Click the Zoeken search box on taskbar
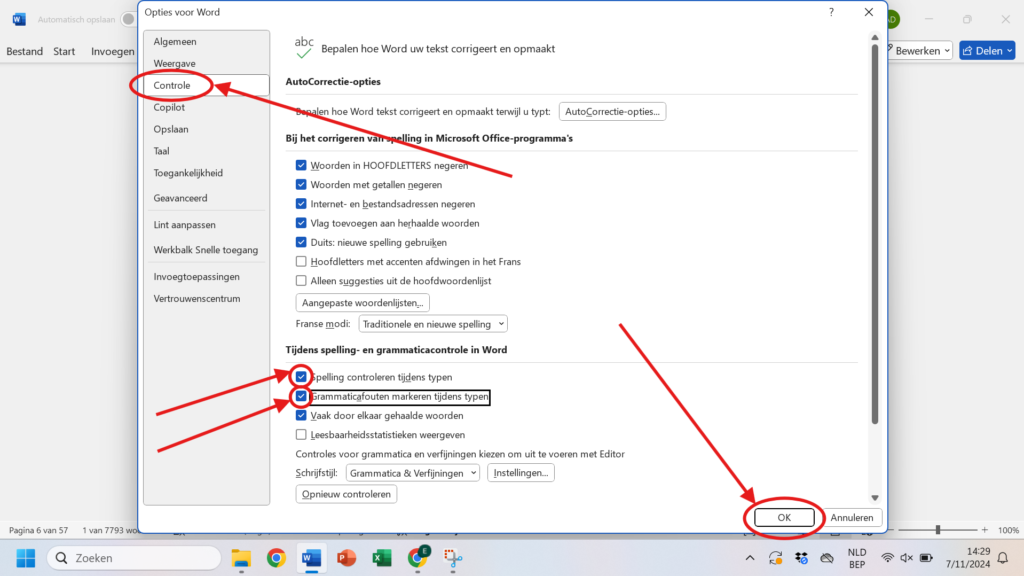Viewport: 1024px width, 576px height. point(132,557)
